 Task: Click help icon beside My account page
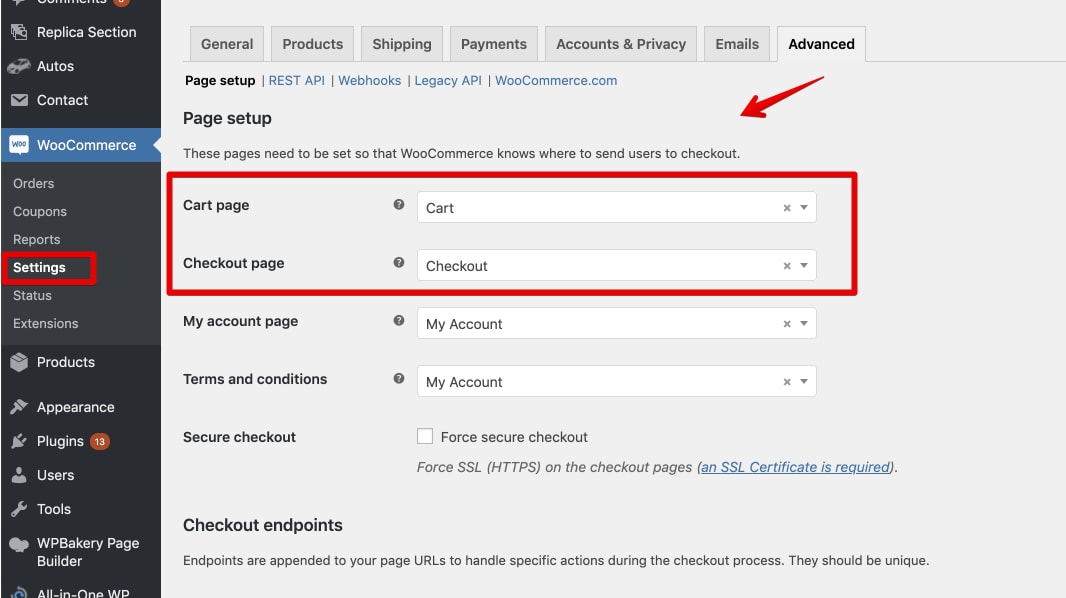pos(399,320)
